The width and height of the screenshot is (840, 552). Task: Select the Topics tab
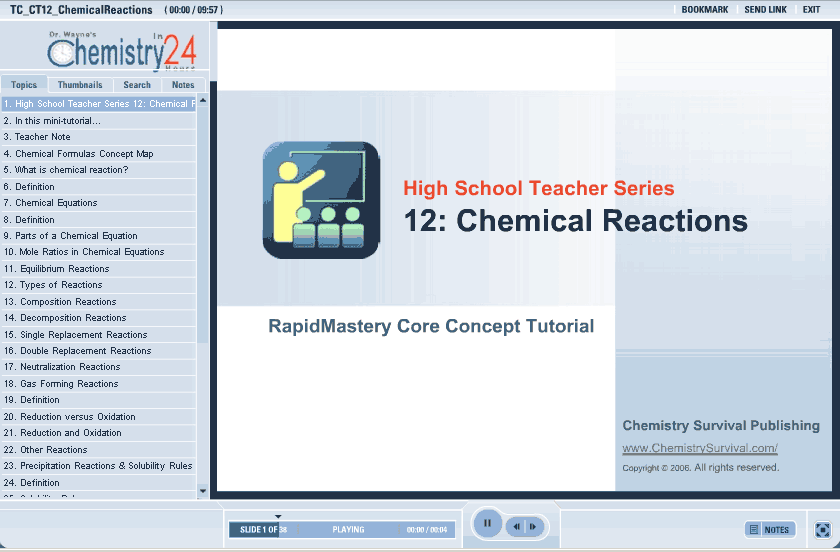point(24,85)
